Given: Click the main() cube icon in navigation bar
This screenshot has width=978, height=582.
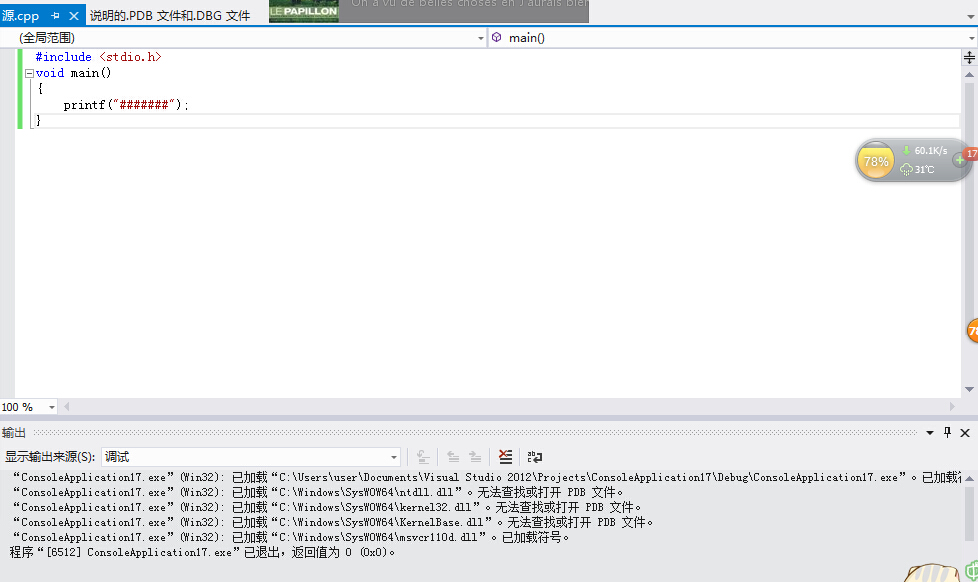Looking at the screenshot, I should (x=496, y=37).
